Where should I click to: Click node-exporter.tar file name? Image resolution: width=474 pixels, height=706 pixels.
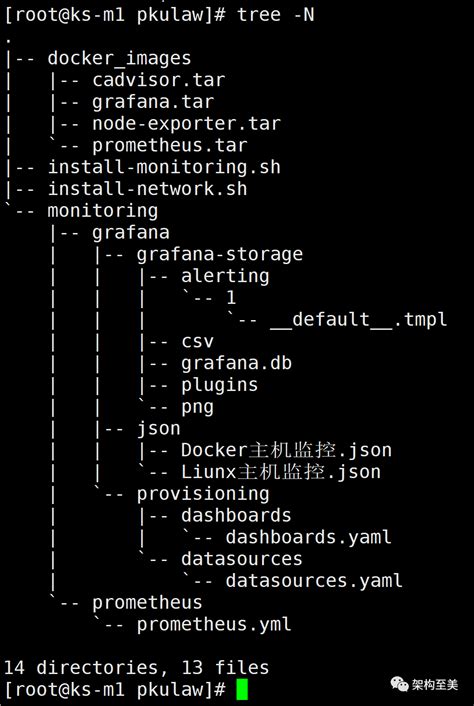coord(186,124)
